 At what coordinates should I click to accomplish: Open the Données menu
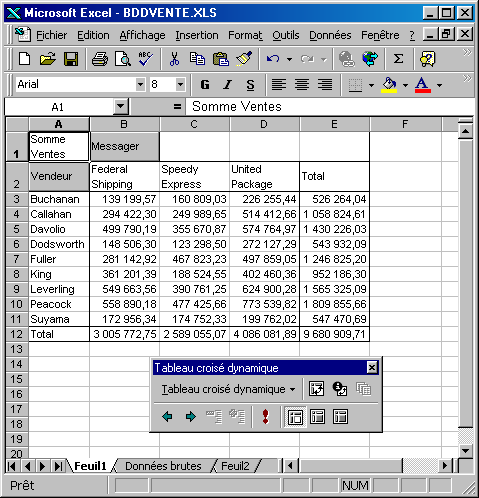[x=330, y=35]
